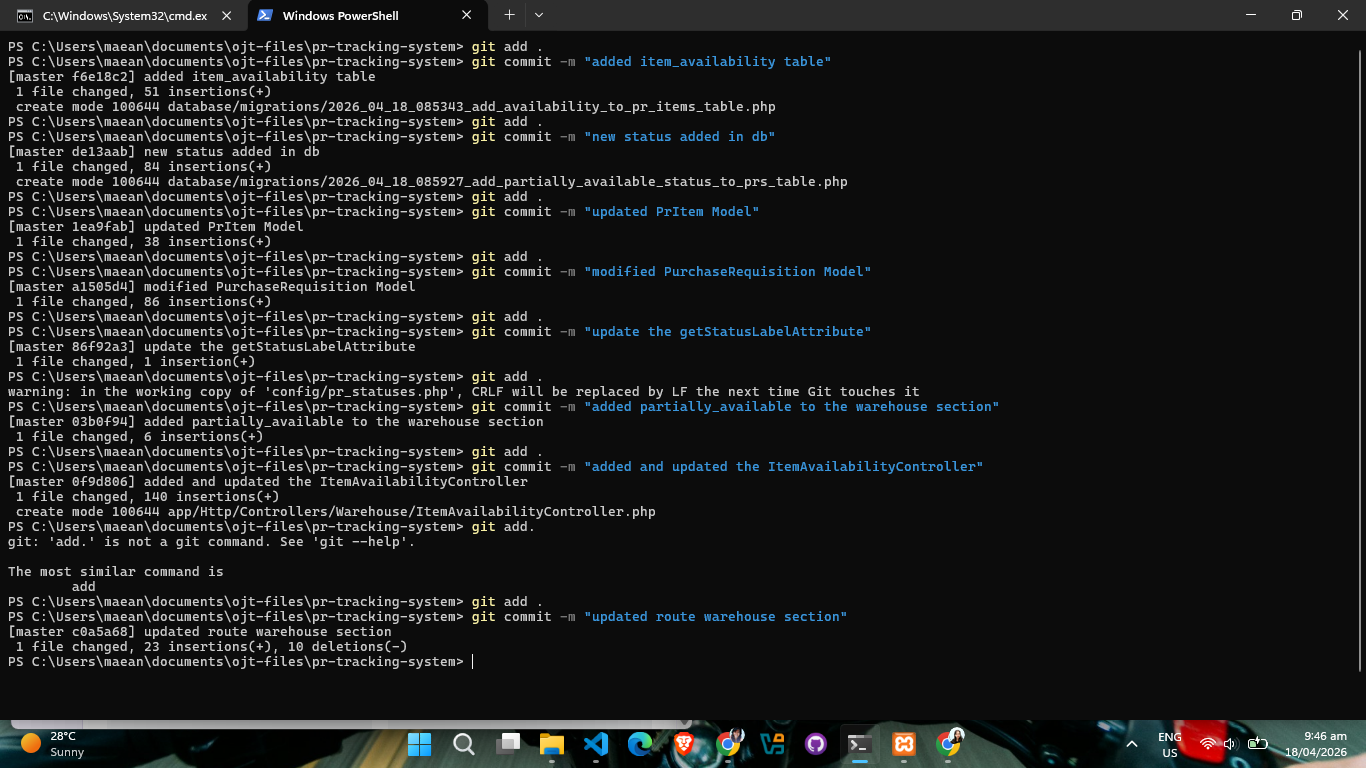Click "The most similar command is" line
The height and width of the screenshot is (768, 1366).
click(116, 572)
